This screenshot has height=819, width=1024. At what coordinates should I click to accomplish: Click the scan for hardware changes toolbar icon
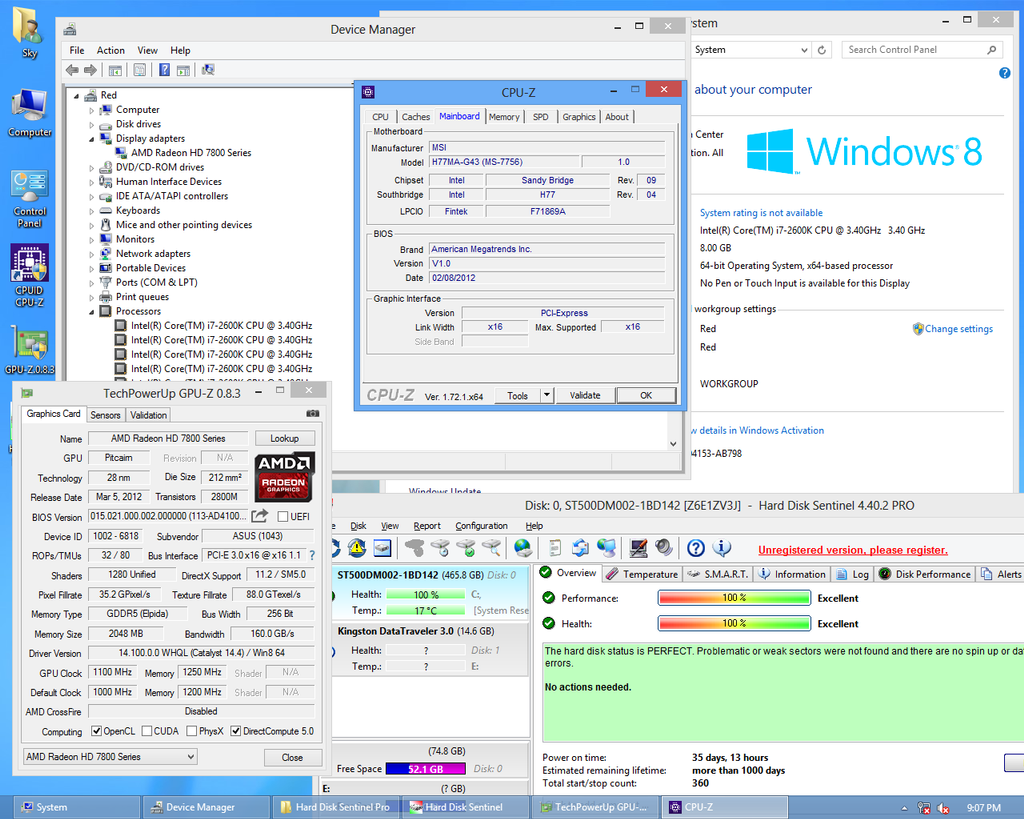208,70
